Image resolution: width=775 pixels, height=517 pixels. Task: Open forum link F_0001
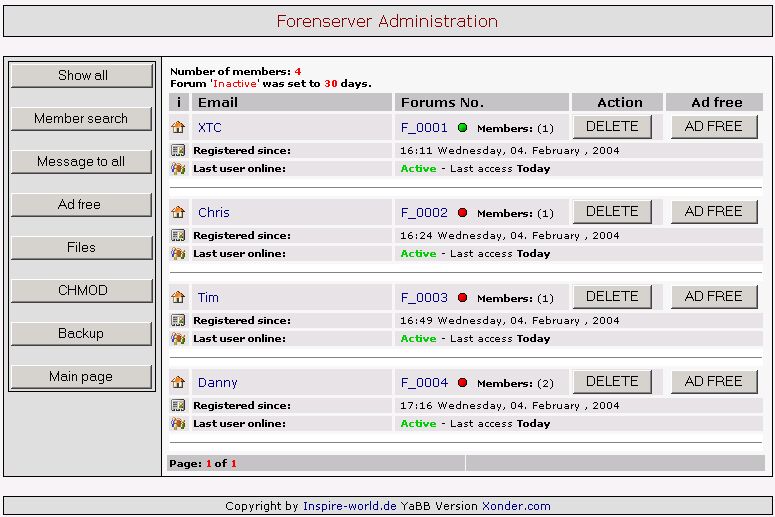pyautogui.click(x=424, y=128)
